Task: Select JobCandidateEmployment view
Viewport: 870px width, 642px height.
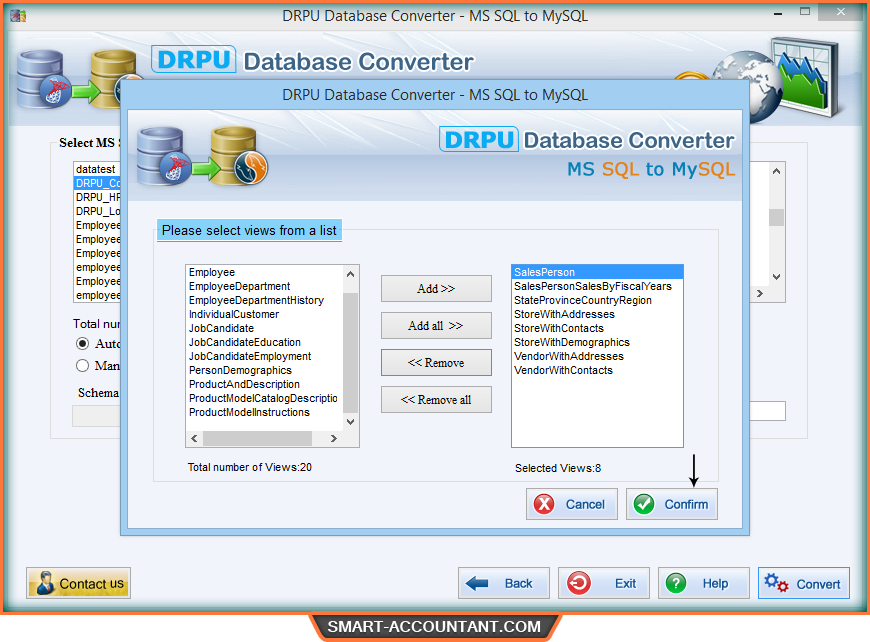Action: tap(264, 356)
